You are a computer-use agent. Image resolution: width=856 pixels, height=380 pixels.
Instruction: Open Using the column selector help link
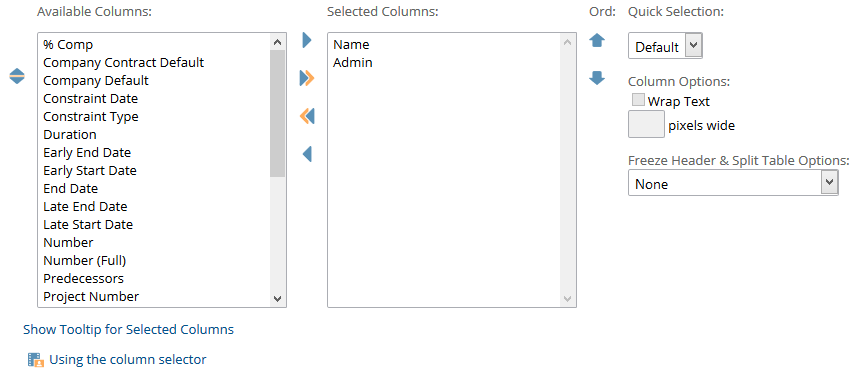[128, 359]
